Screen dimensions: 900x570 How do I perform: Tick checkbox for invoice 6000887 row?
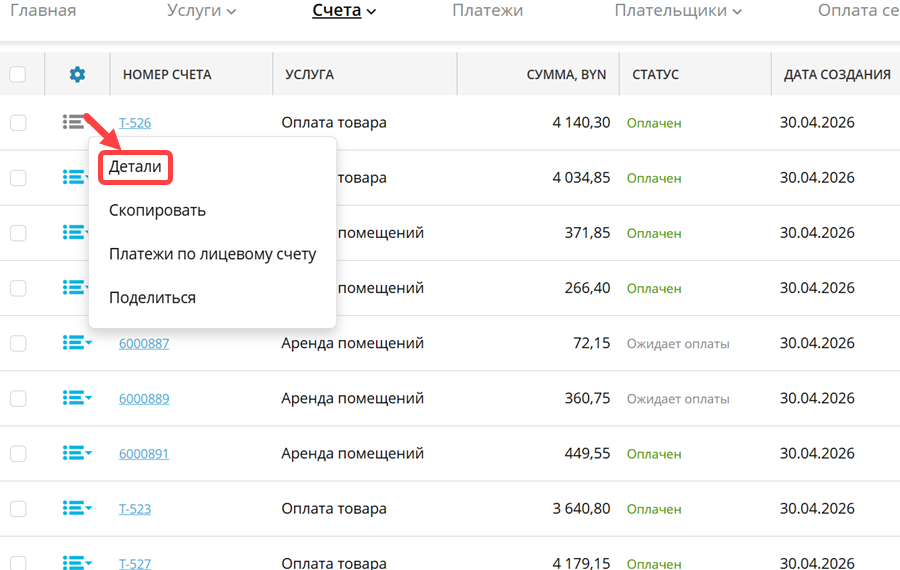point(18,343)
